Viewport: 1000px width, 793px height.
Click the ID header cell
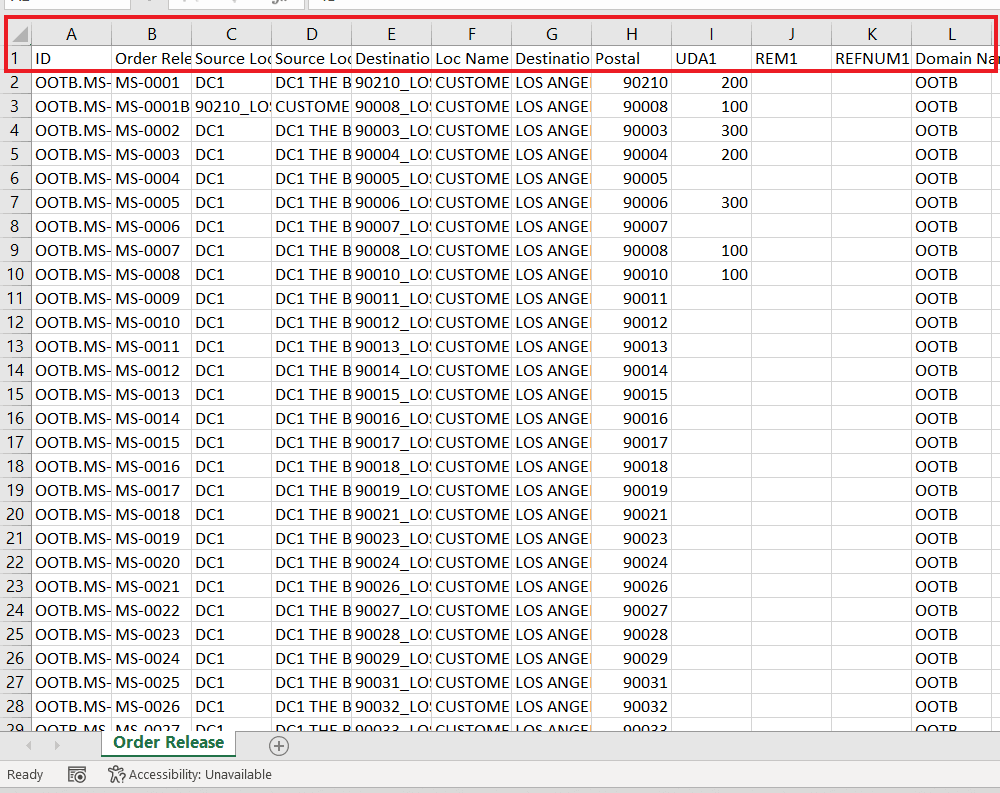click(x=71, y=59)
